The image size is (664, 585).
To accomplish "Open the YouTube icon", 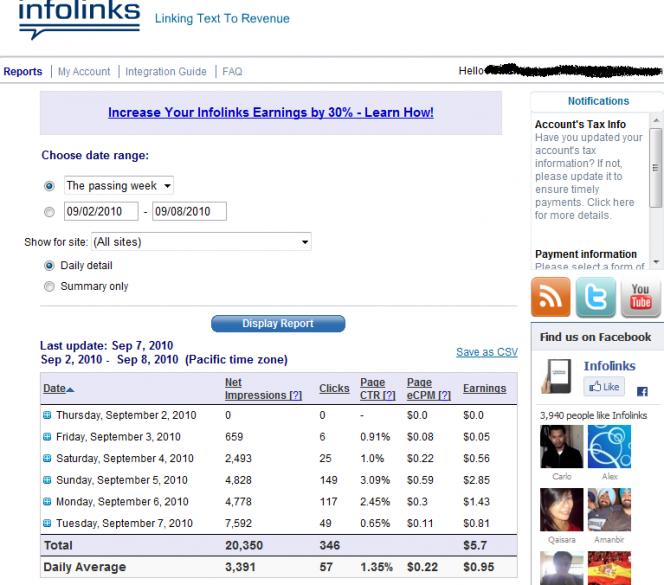I will tap(640, 297).
